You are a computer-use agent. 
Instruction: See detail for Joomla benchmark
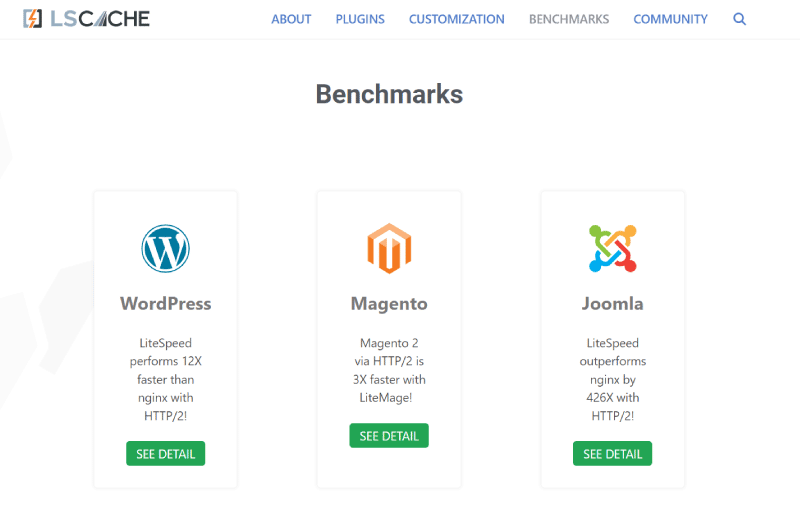[x=612, y=453]
